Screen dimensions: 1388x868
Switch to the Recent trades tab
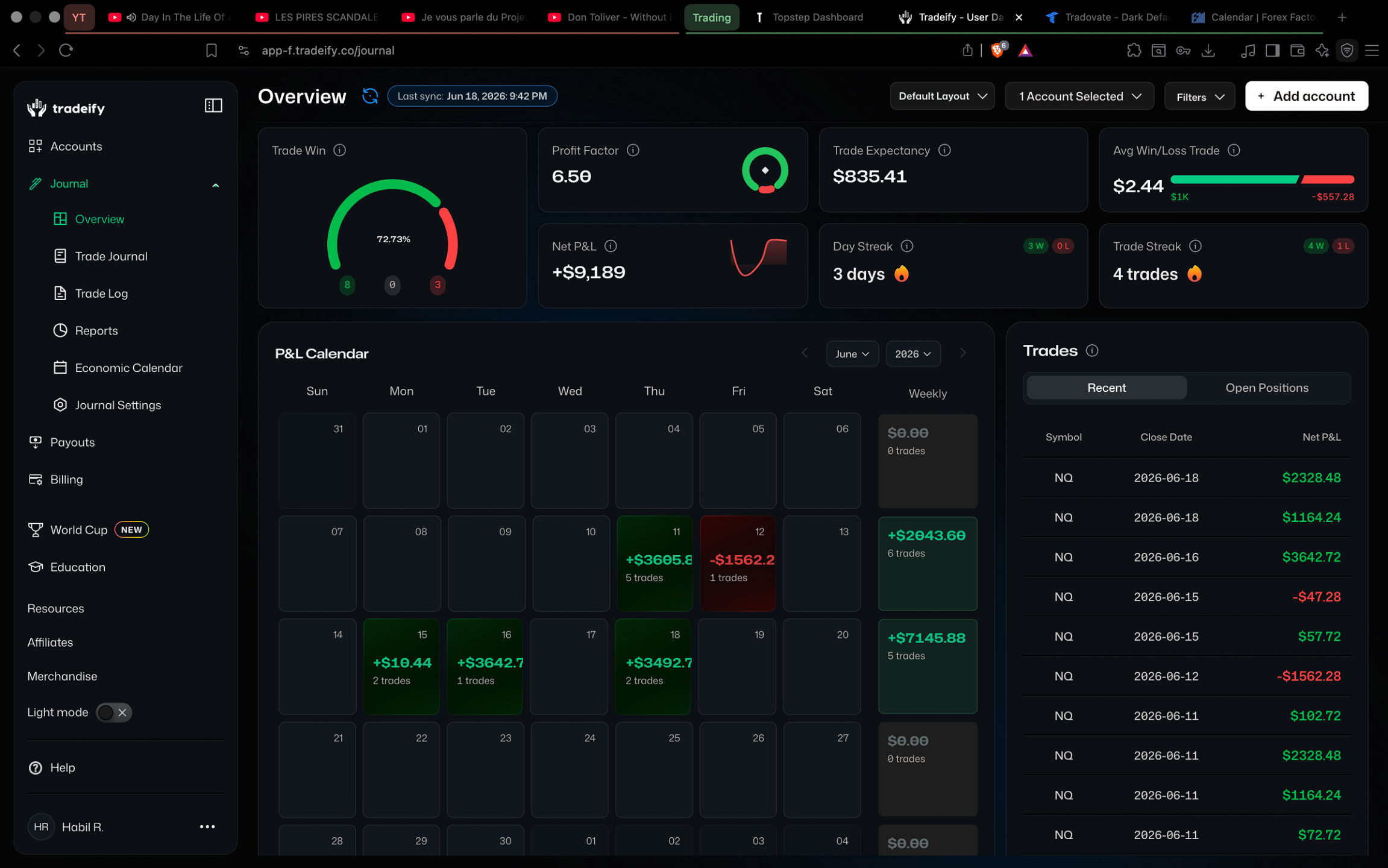click(x=1107, y=388)
